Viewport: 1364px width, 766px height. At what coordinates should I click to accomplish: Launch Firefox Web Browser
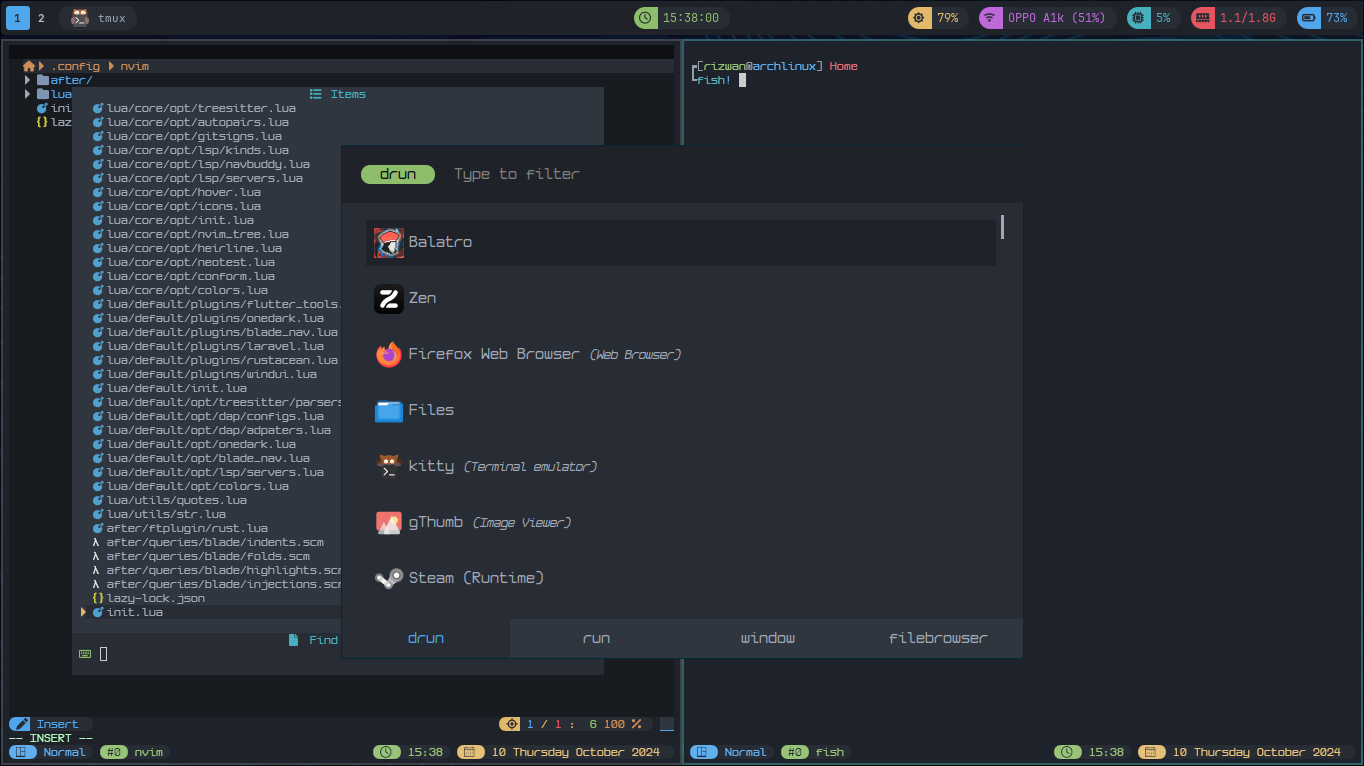[493, 353]
